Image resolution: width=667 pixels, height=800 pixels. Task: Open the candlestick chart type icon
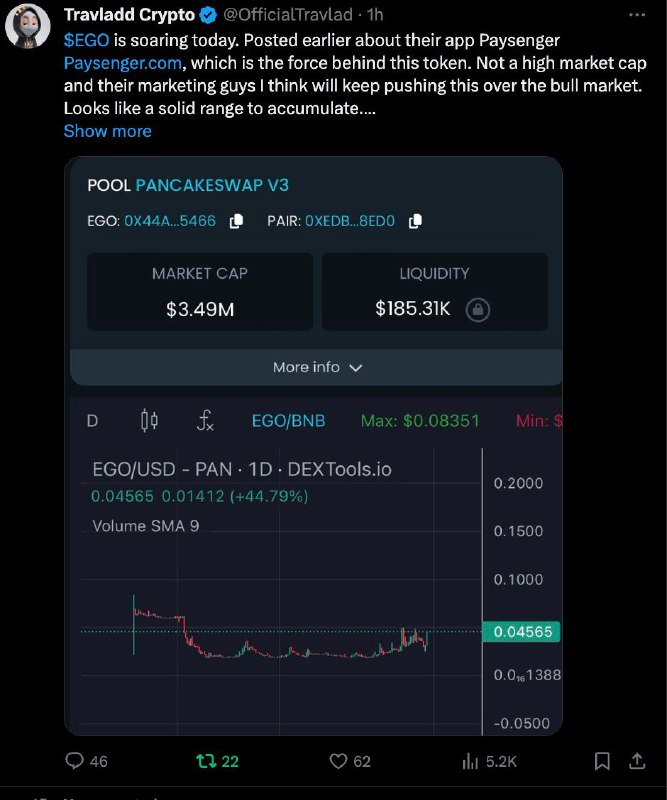click(149, 421)
